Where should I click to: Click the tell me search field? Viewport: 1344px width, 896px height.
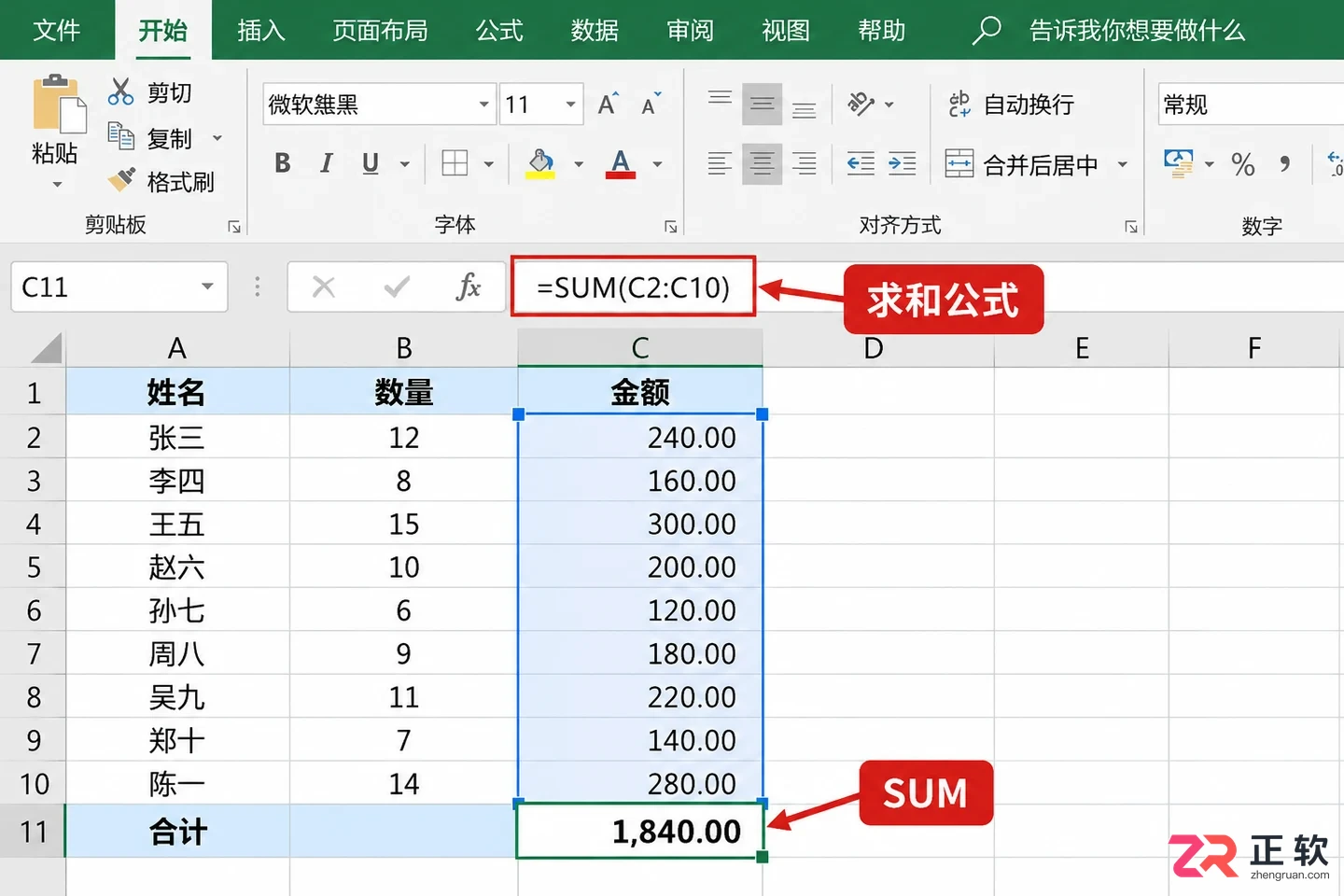point(1137,30)
